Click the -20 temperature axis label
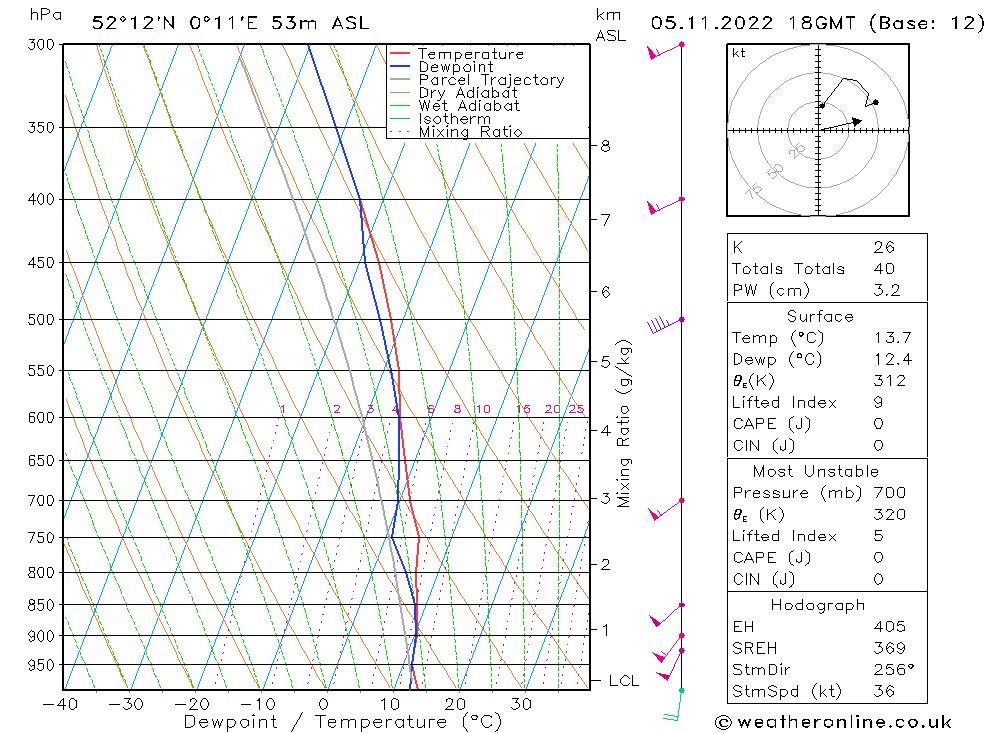This screenshot has width=1000, height=733. [192, 704]
